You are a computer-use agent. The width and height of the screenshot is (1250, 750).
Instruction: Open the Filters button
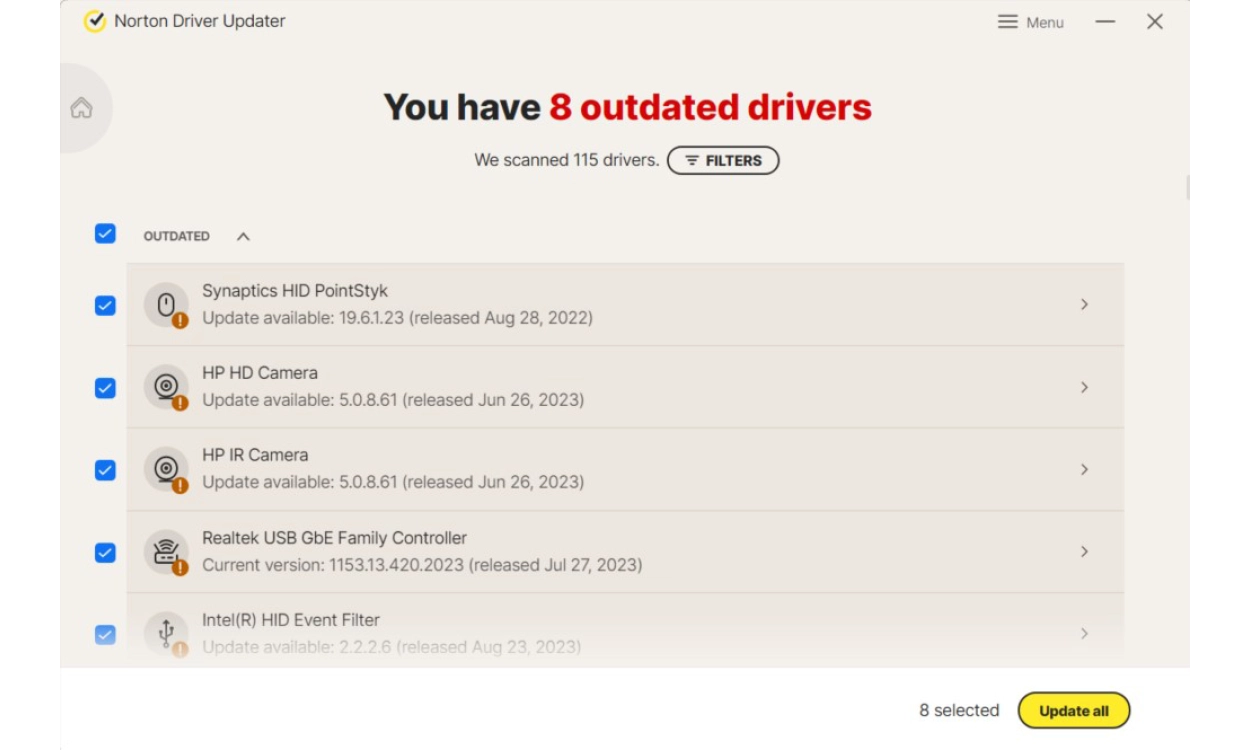click(723, 160)
